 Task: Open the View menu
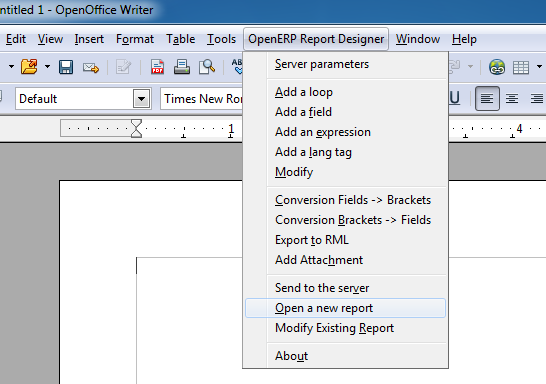[50, 39]
